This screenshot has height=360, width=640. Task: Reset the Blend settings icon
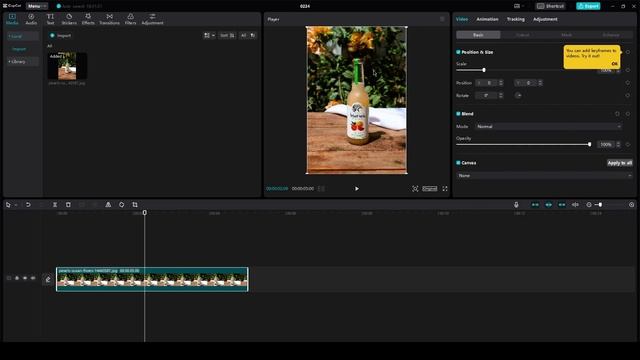click(617, 114)
